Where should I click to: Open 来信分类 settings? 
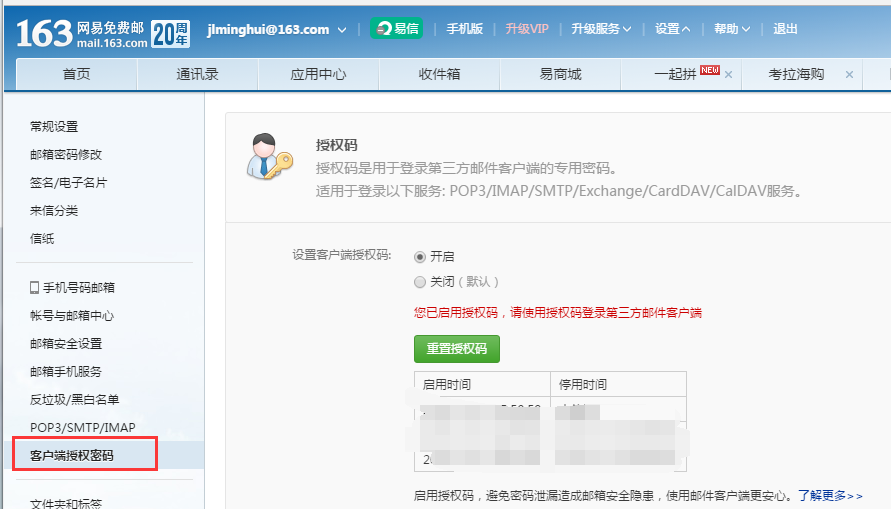coord(54,210)
